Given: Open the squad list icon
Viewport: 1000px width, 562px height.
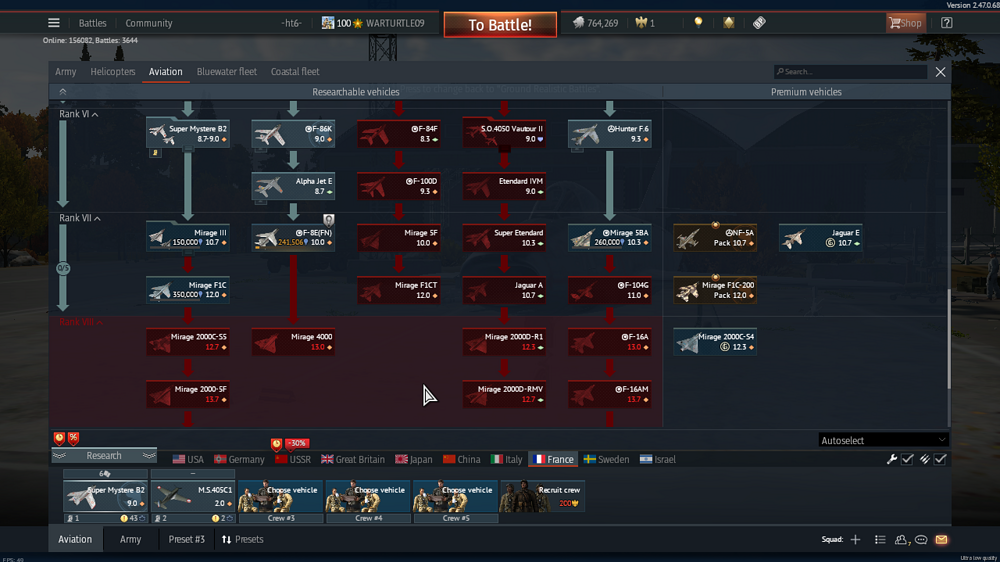Looking at the screenshot, I should [880, 540].
